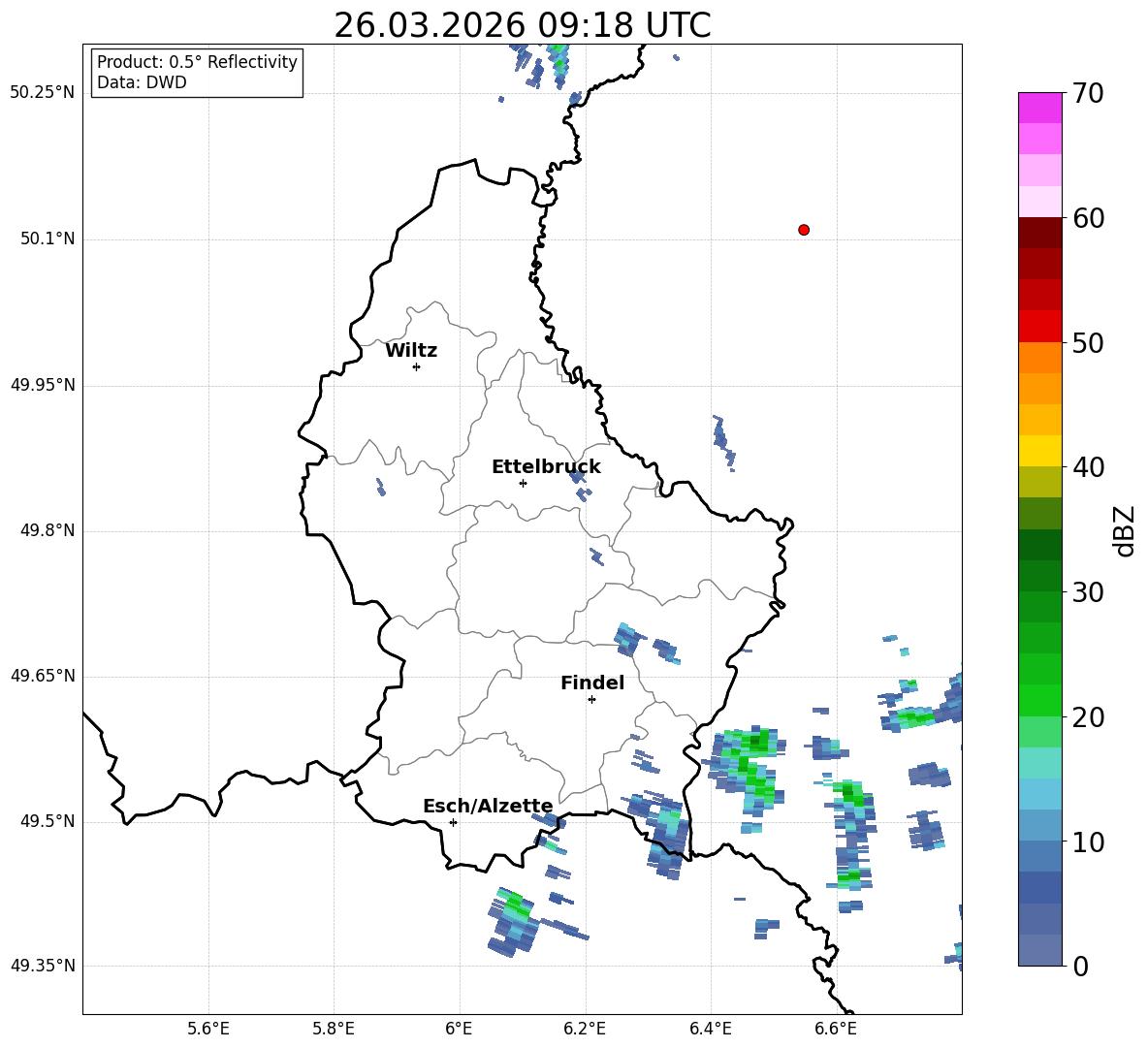Click the 6.2°E longitude label
The image size is (1148, 1048).
click(585, 1029)
